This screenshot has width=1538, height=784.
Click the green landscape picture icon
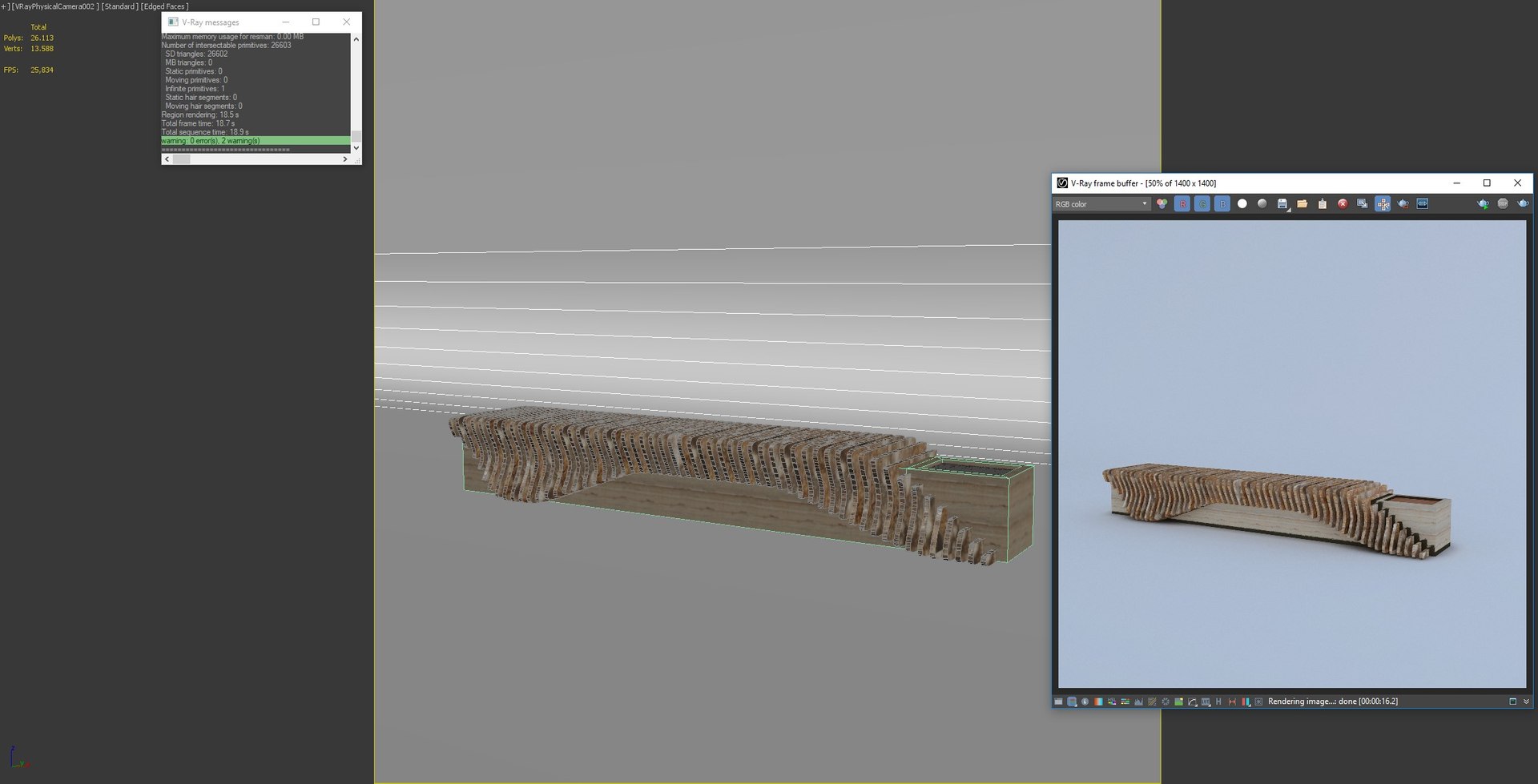click(1178, 702)
